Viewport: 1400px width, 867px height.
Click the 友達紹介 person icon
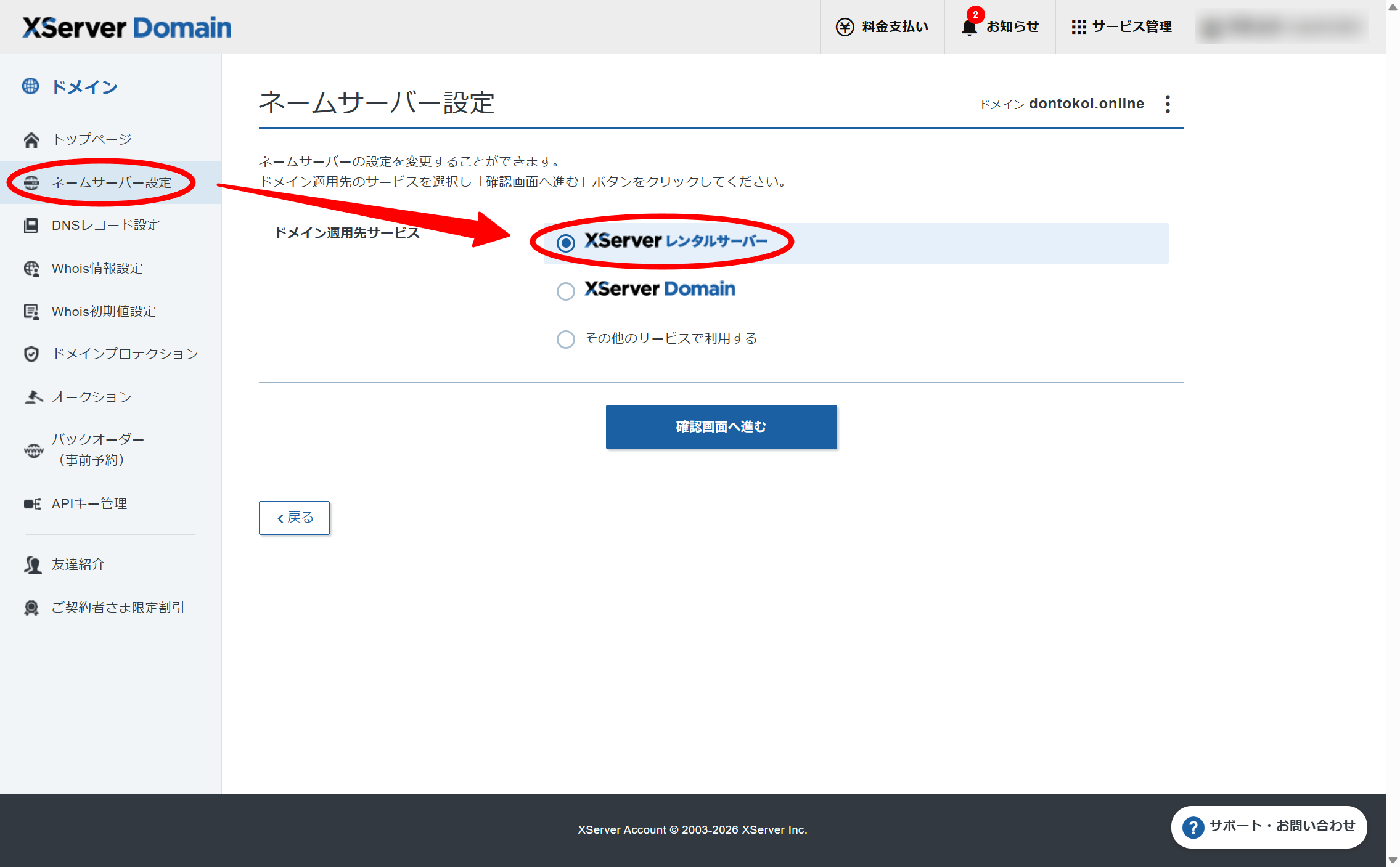point(32,564)
